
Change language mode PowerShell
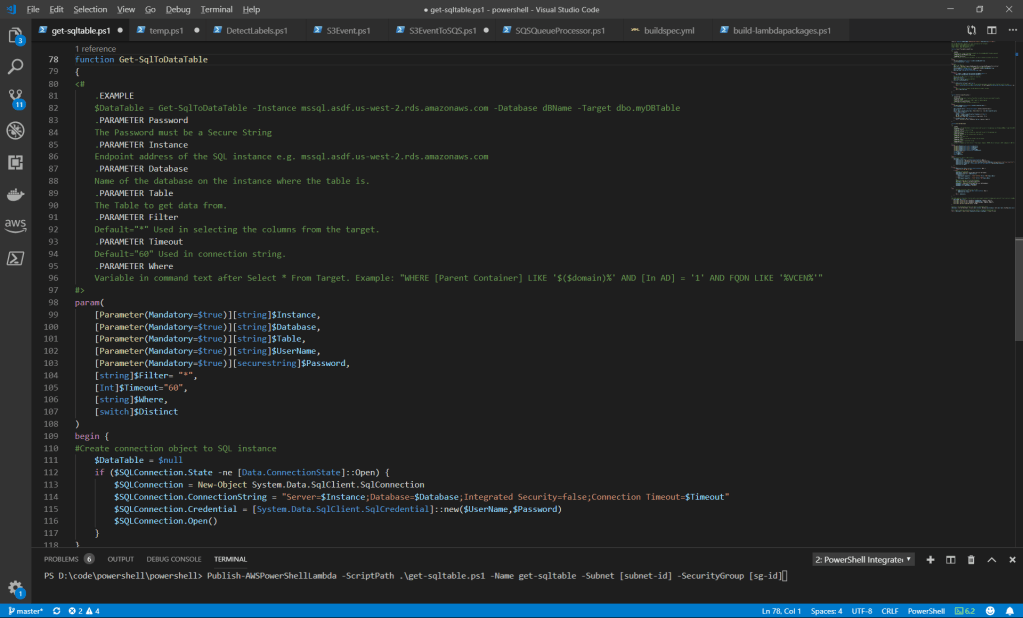pyautogui.click(x=926, y=611)
